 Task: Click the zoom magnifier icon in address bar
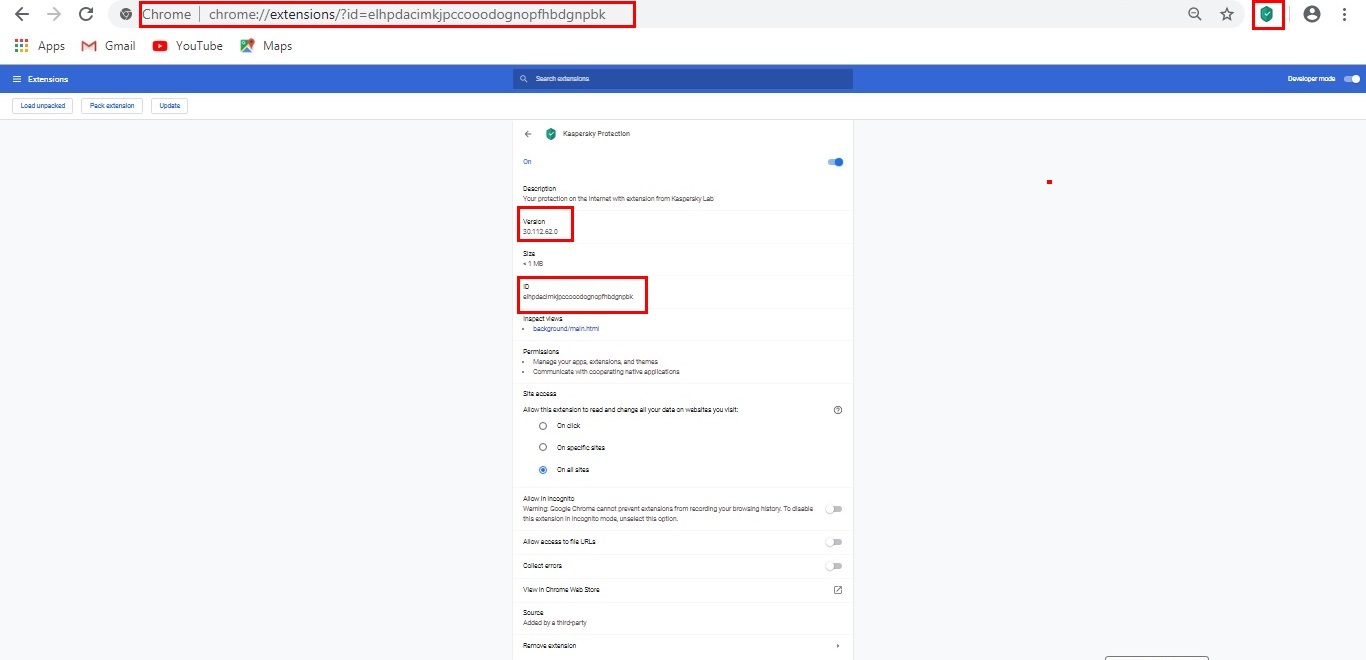click(1195, 14)
